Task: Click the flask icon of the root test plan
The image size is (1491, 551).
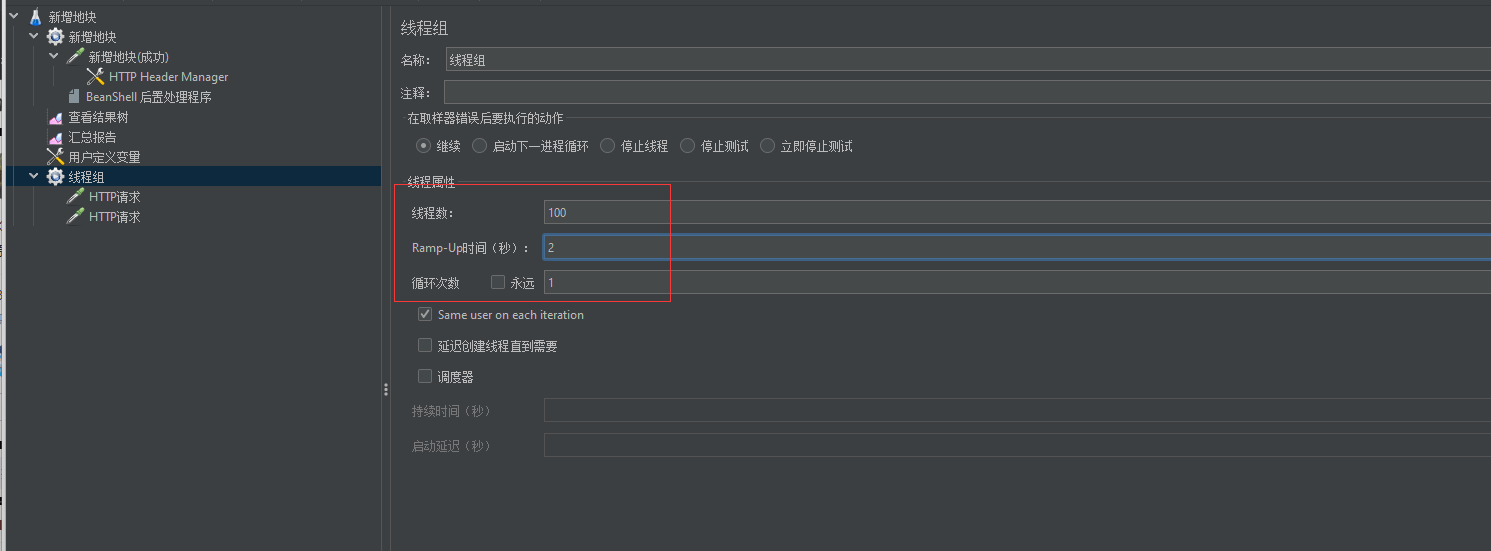Action: point(35,17)
